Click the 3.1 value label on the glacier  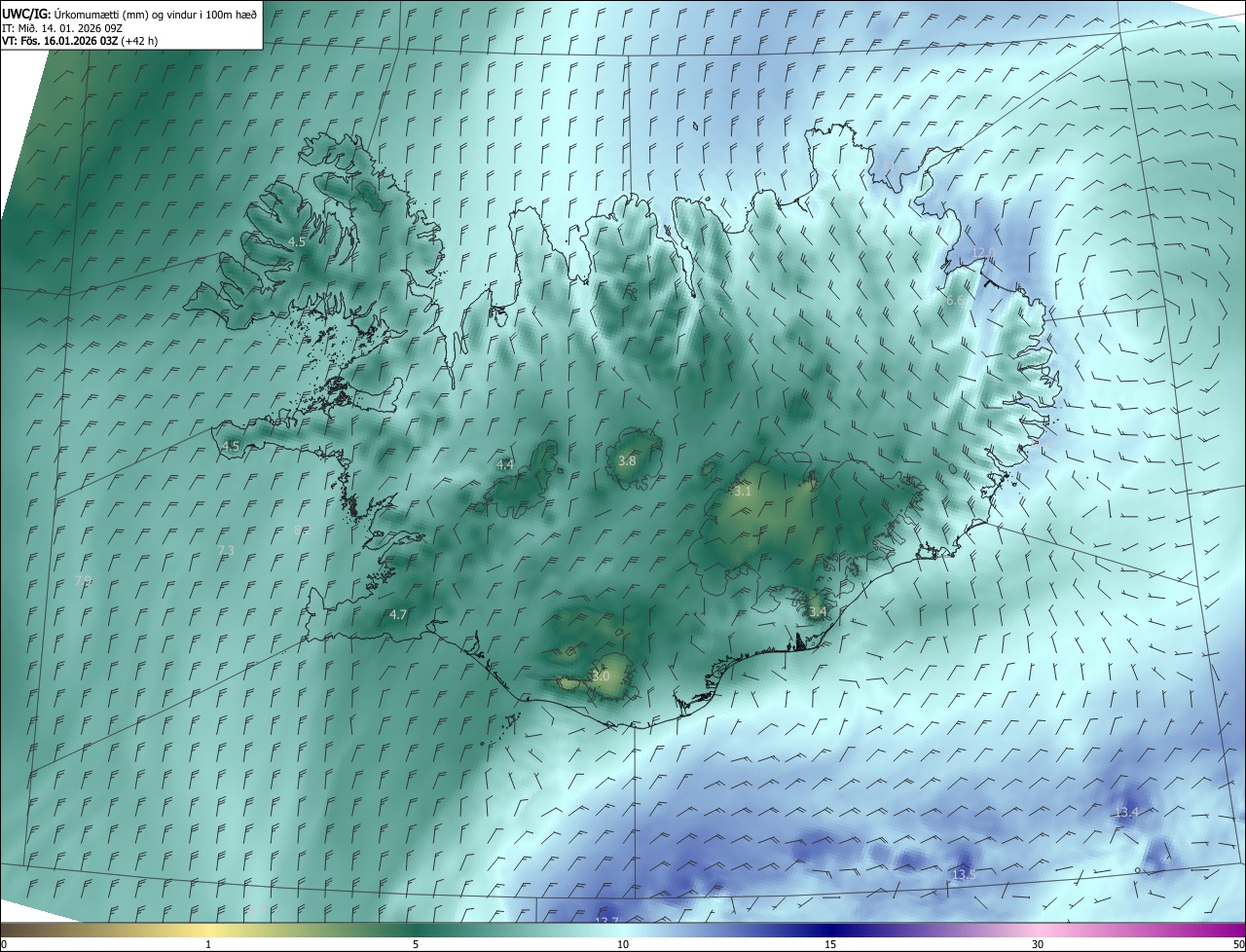pyautogui.click(x=743, y=492)
